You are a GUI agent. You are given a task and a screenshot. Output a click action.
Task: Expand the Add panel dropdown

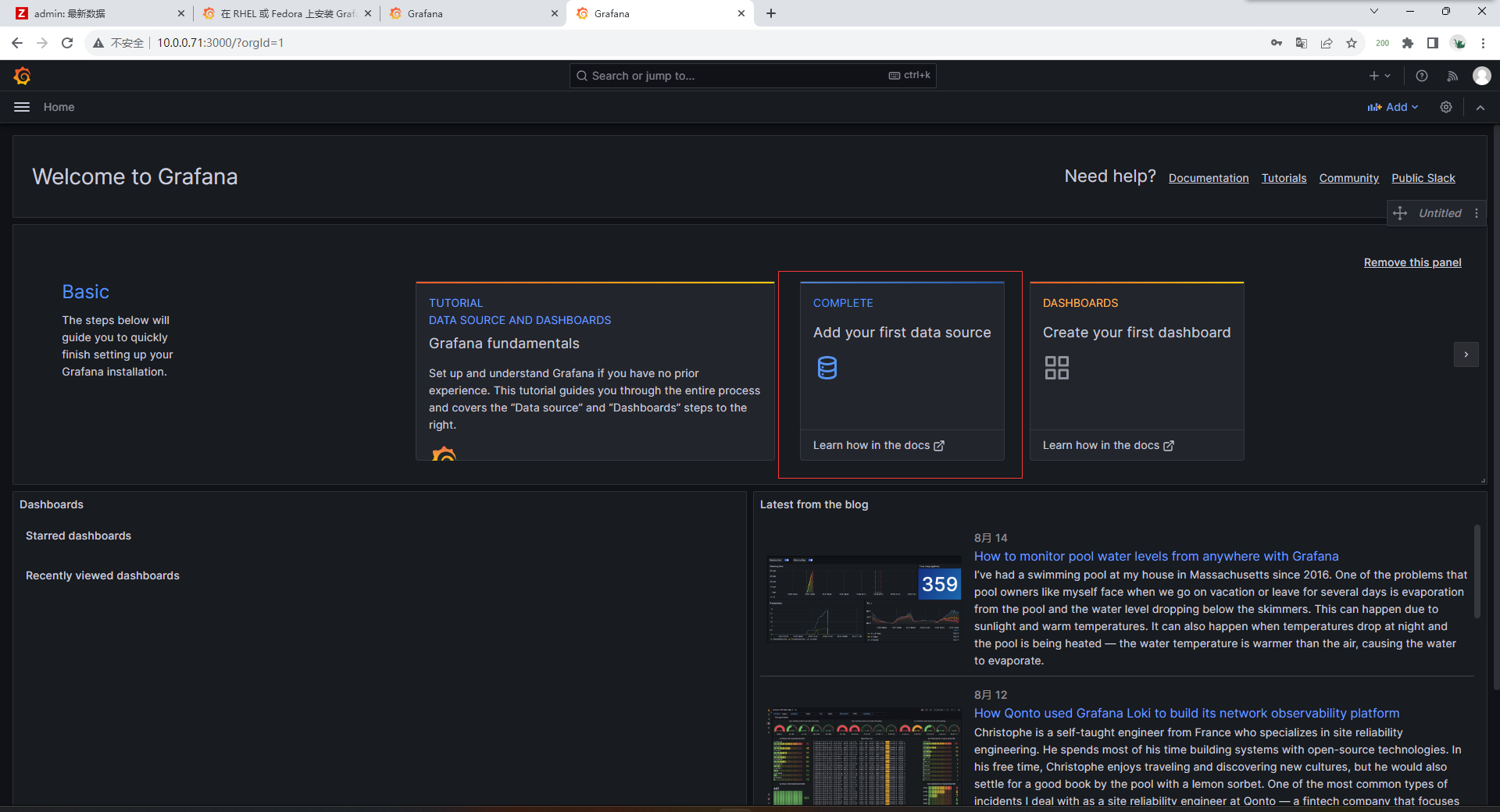(1392, 107)
